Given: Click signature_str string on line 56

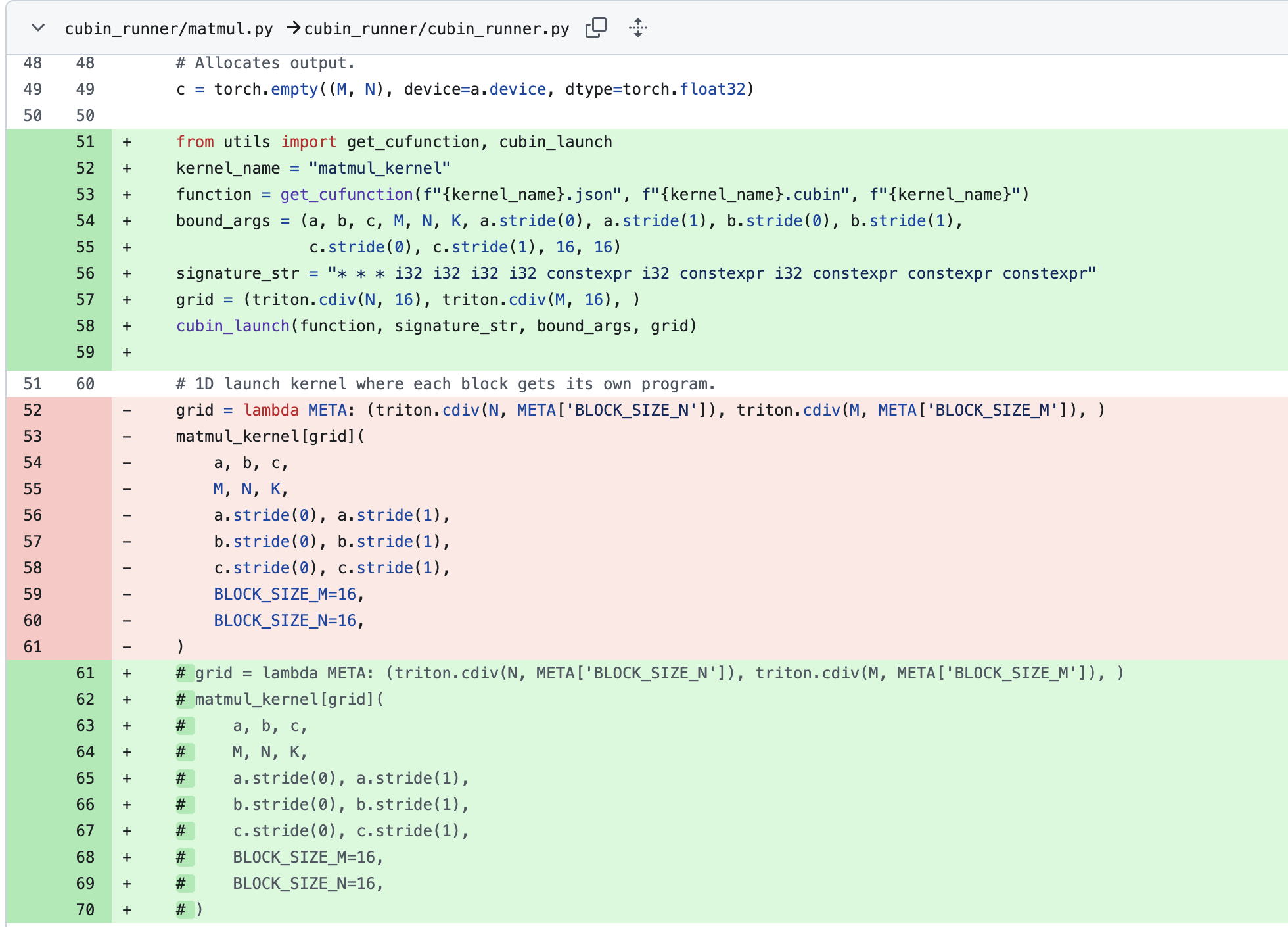Looking at the screenshot, I should click(711, 273).
